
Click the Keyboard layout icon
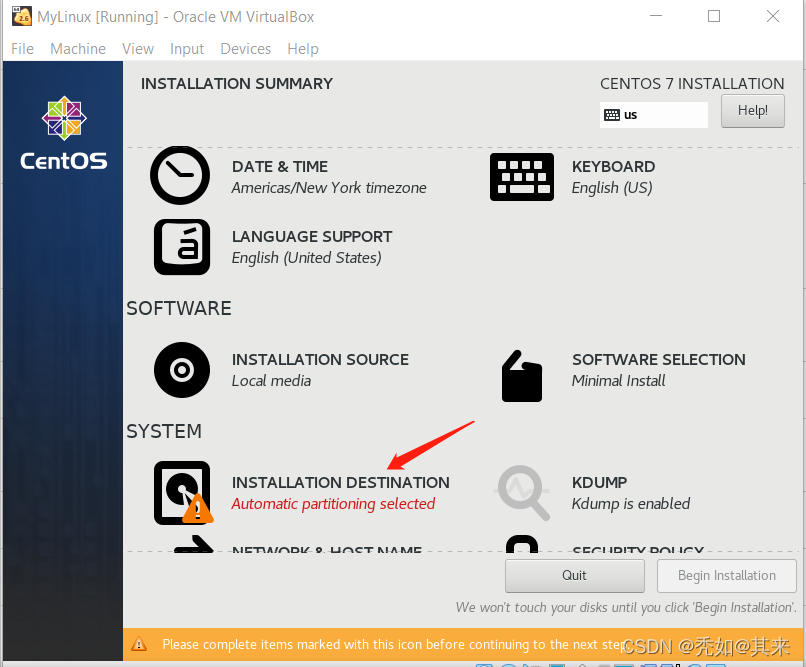522,177
